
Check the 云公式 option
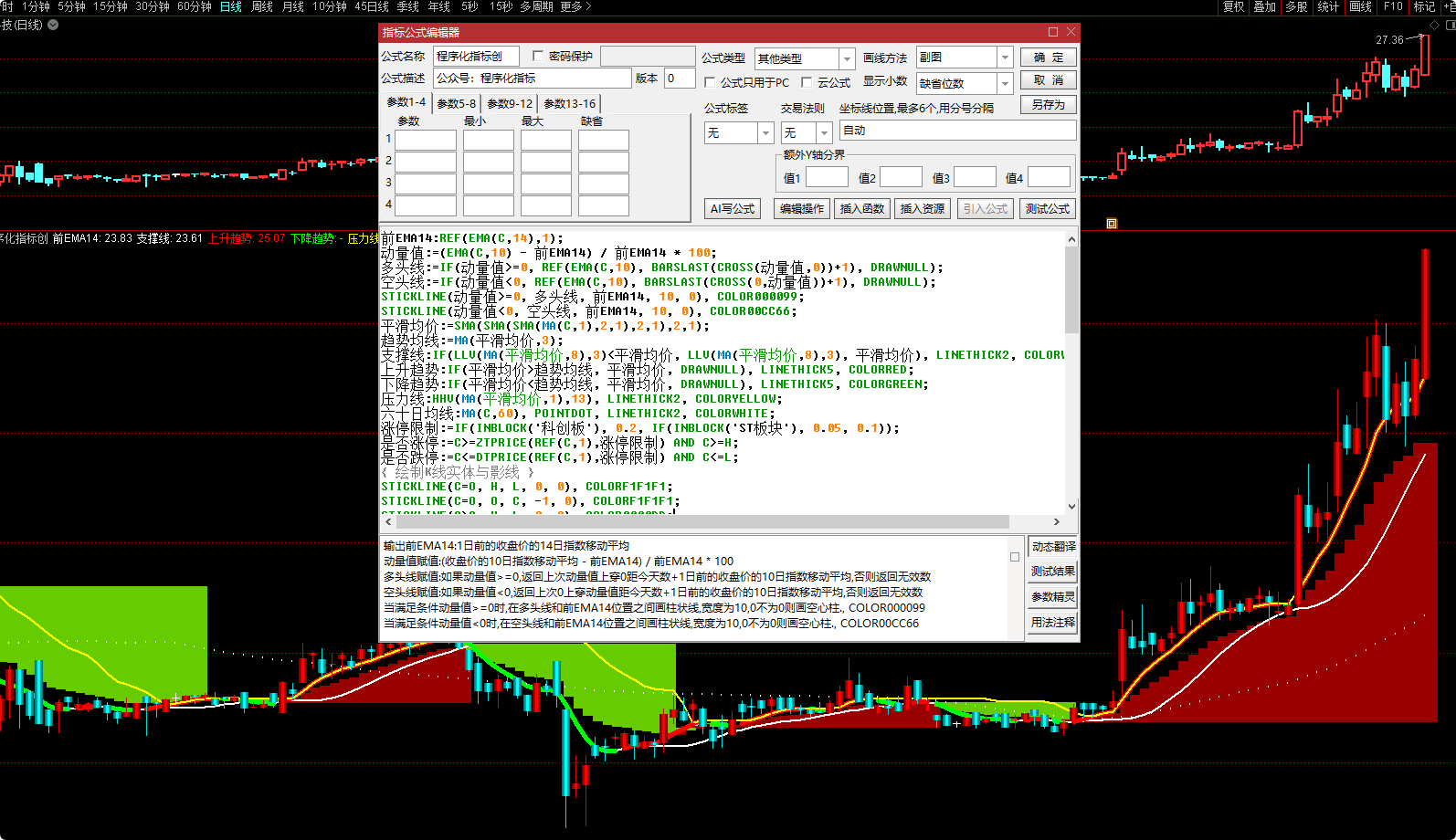[807, 83]
